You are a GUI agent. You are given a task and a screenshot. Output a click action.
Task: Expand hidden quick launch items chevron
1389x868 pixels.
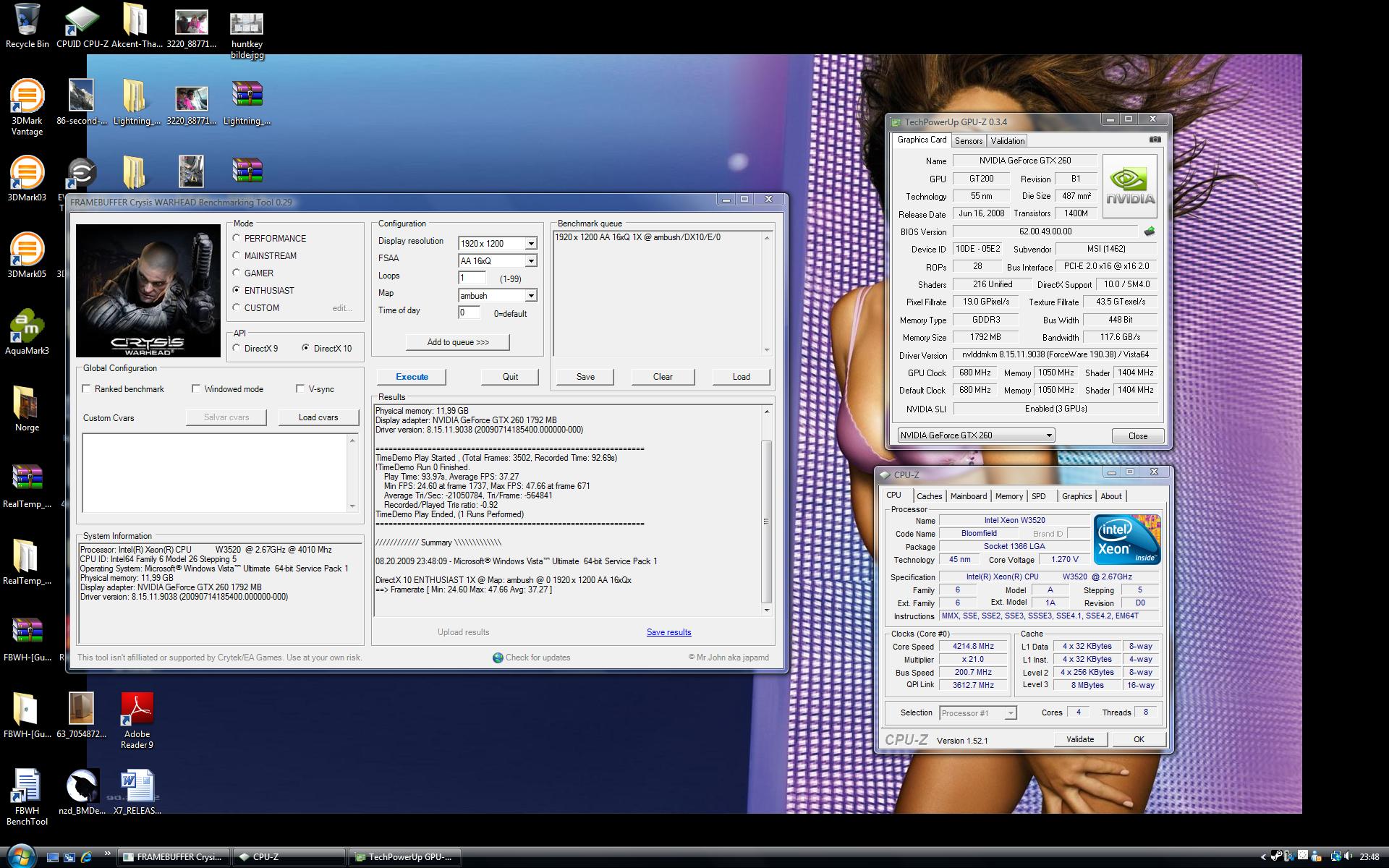click(x=108, y=854)
